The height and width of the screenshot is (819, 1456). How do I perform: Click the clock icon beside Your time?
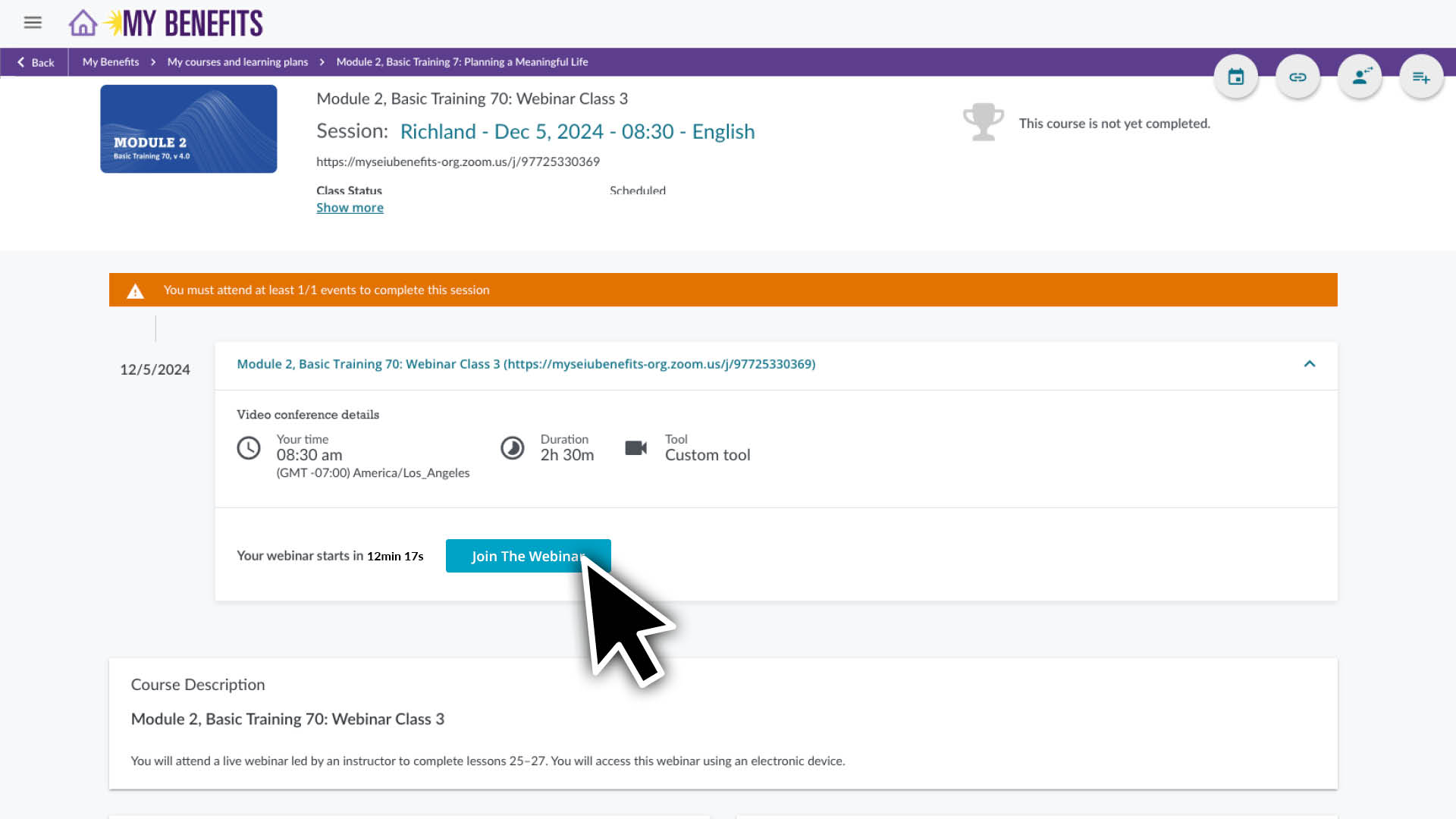pos(249,447)
